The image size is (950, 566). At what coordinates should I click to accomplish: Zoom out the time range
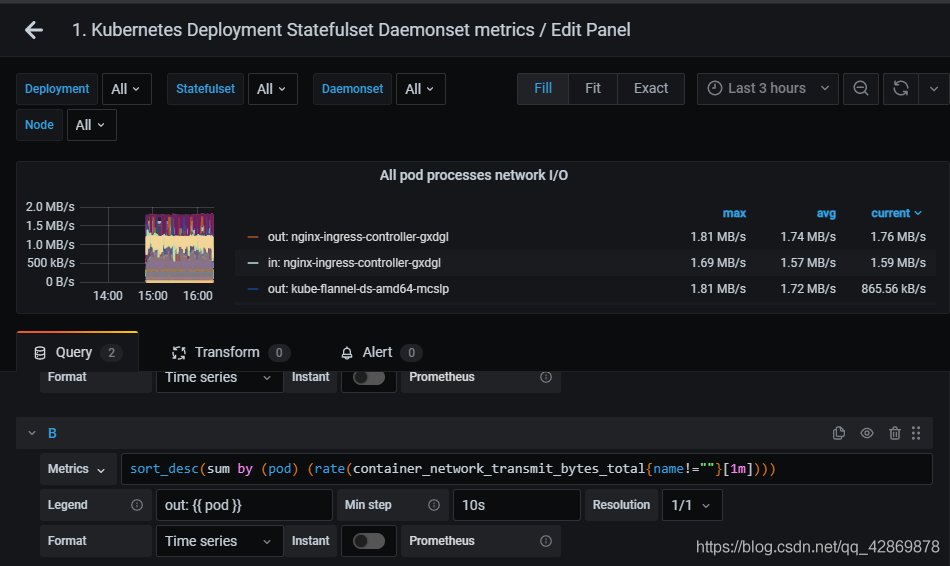860,88
